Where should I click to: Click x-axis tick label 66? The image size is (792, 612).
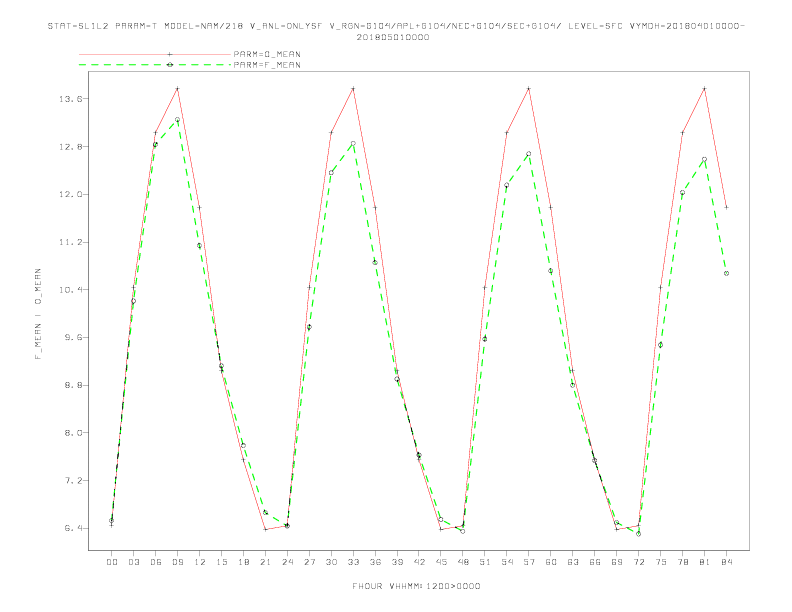tap(595, 562)
